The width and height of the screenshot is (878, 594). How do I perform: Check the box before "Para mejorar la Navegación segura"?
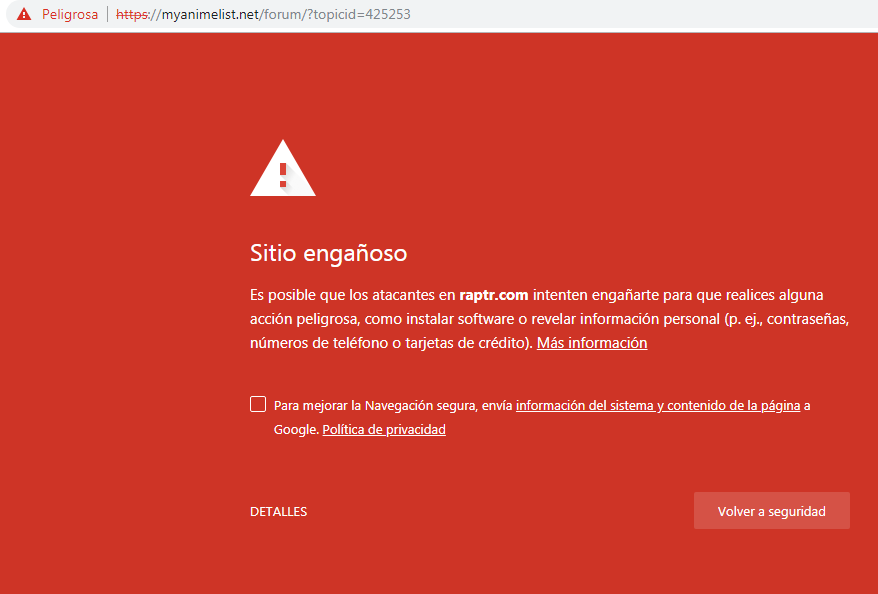pyautogui.click(x=257, y=403)
